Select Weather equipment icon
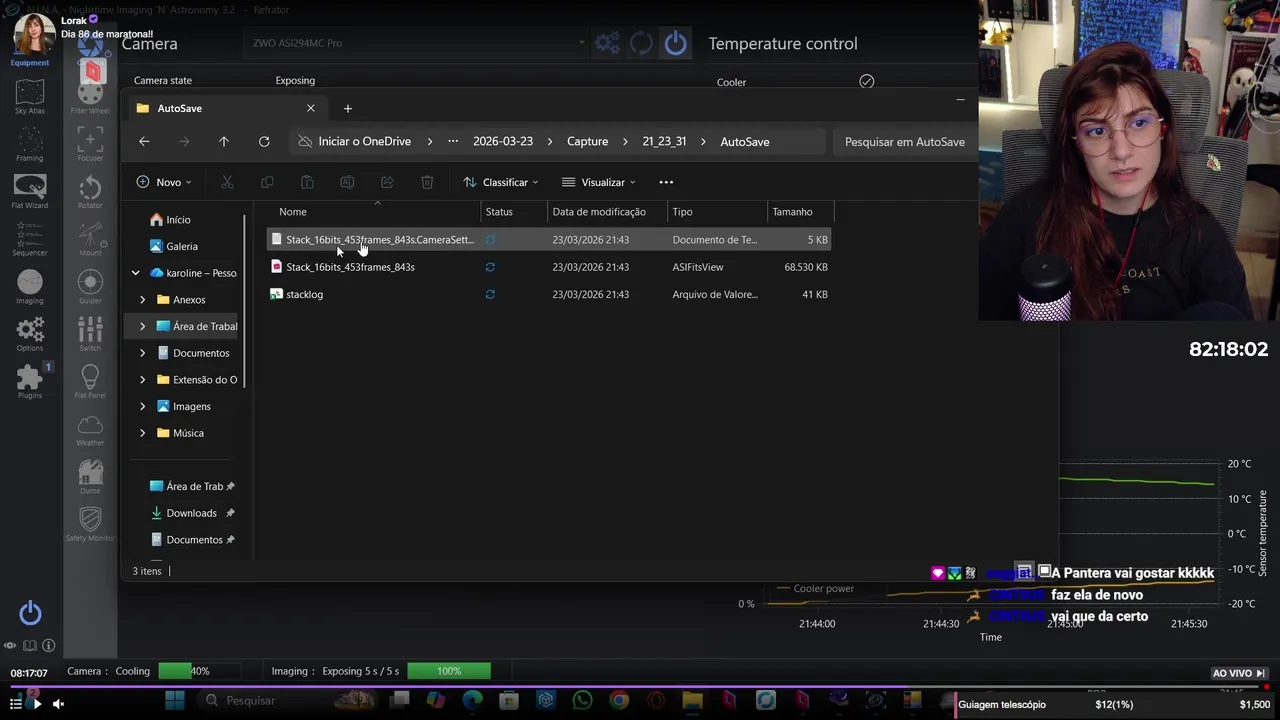 pyautogui.click(x=90, y=430)
